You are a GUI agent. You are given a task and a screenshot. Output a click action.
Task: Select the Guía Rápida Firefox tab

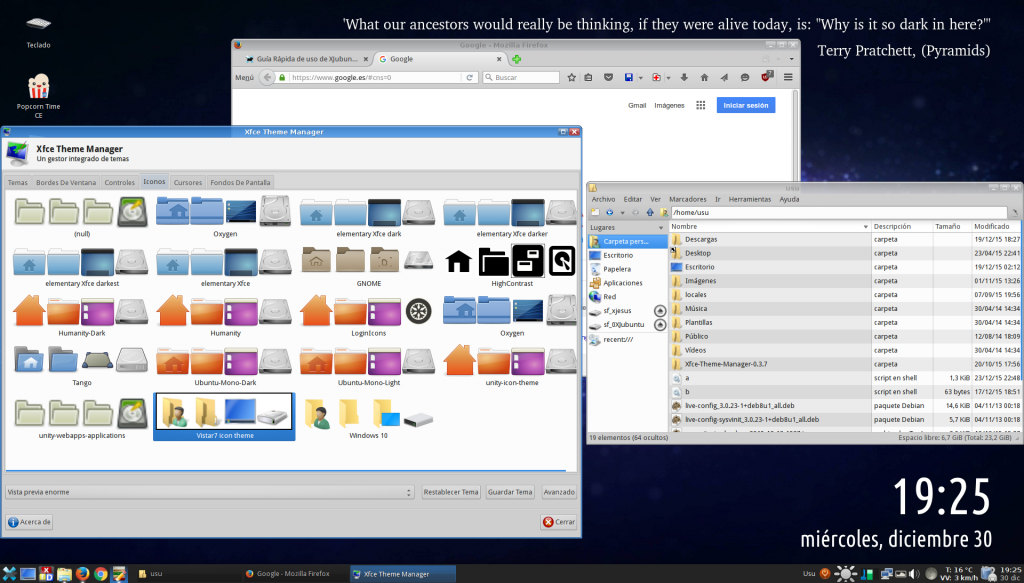pyautogui.click(x=307, y=59)
